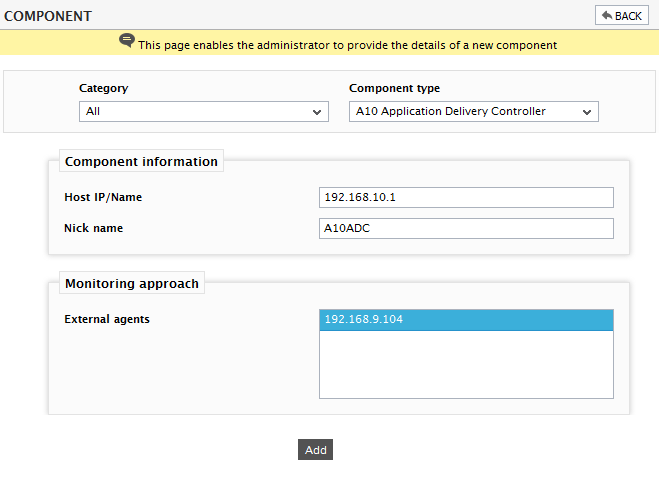659x477 pixels.
Task: Select external agent 192.168.9.104
Action: point(466,320)
